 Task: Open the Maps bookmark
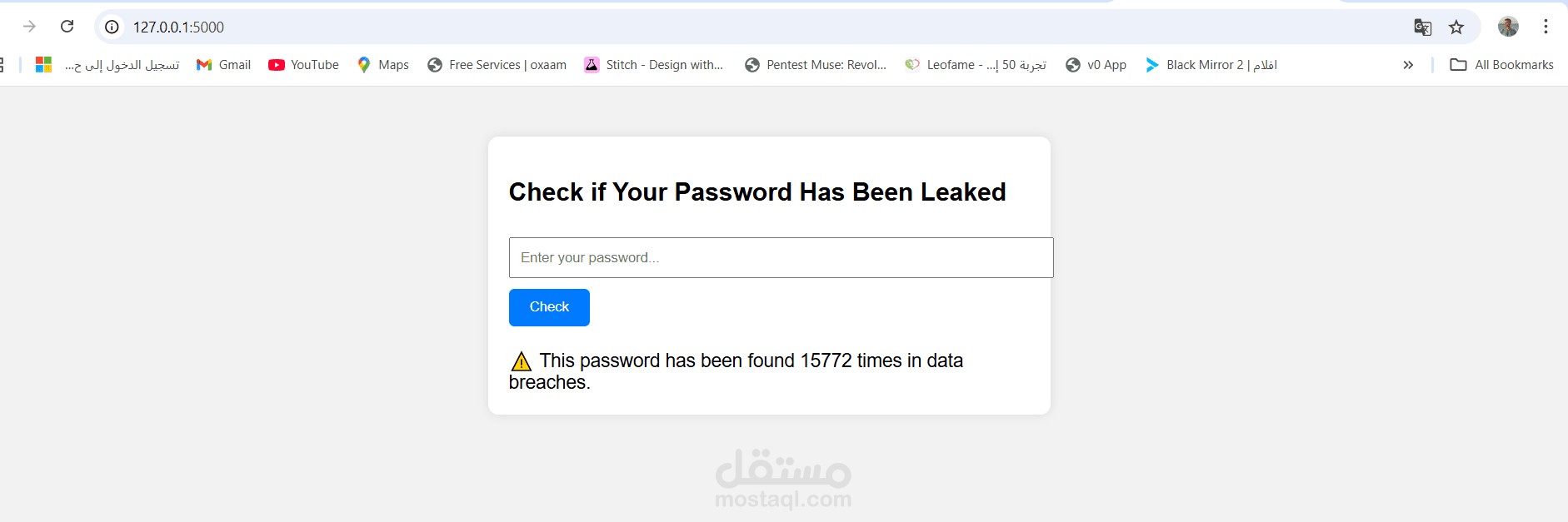(x=382, y=65)
